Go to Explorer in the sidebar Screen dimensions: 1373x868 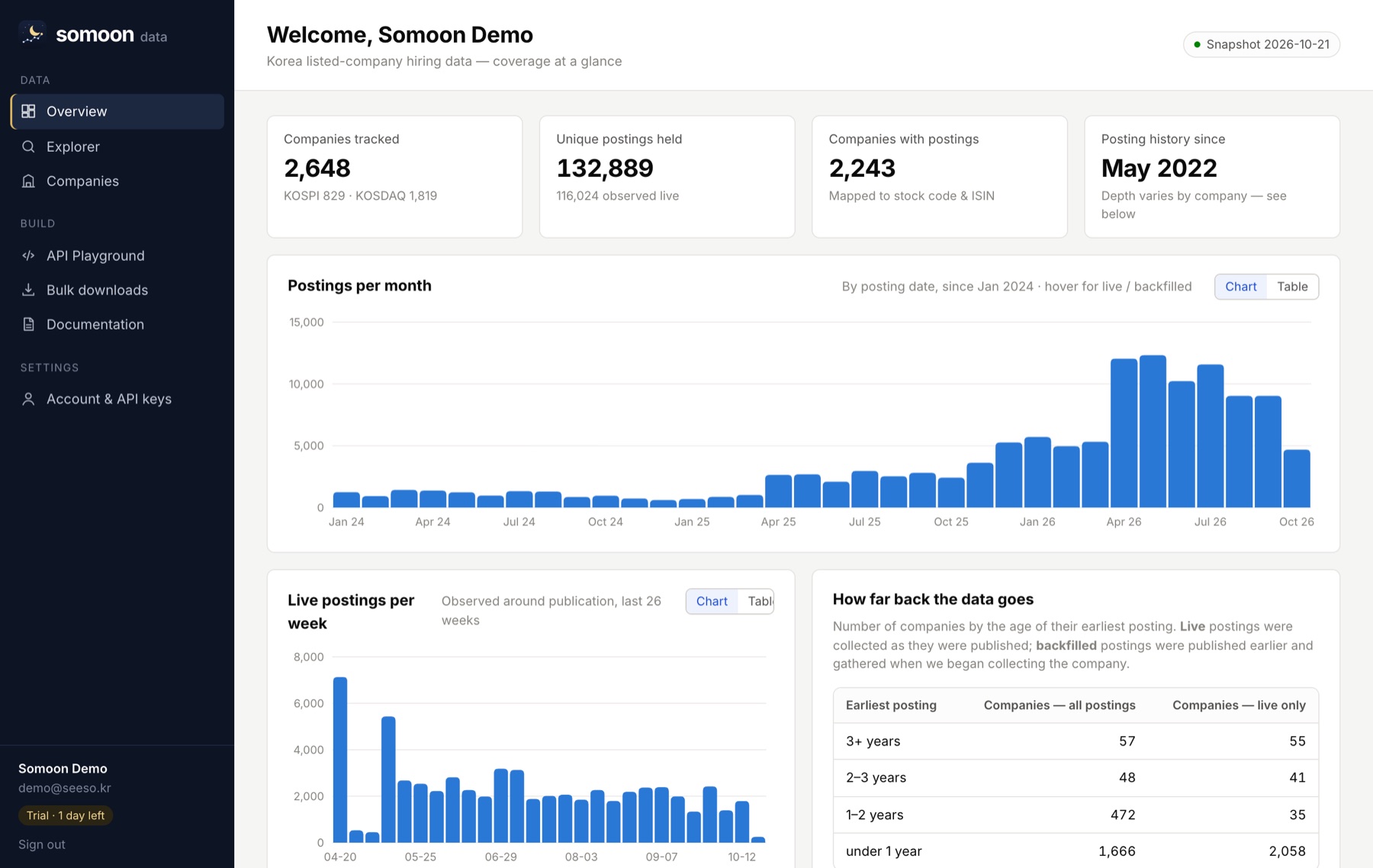click(117, 146)
